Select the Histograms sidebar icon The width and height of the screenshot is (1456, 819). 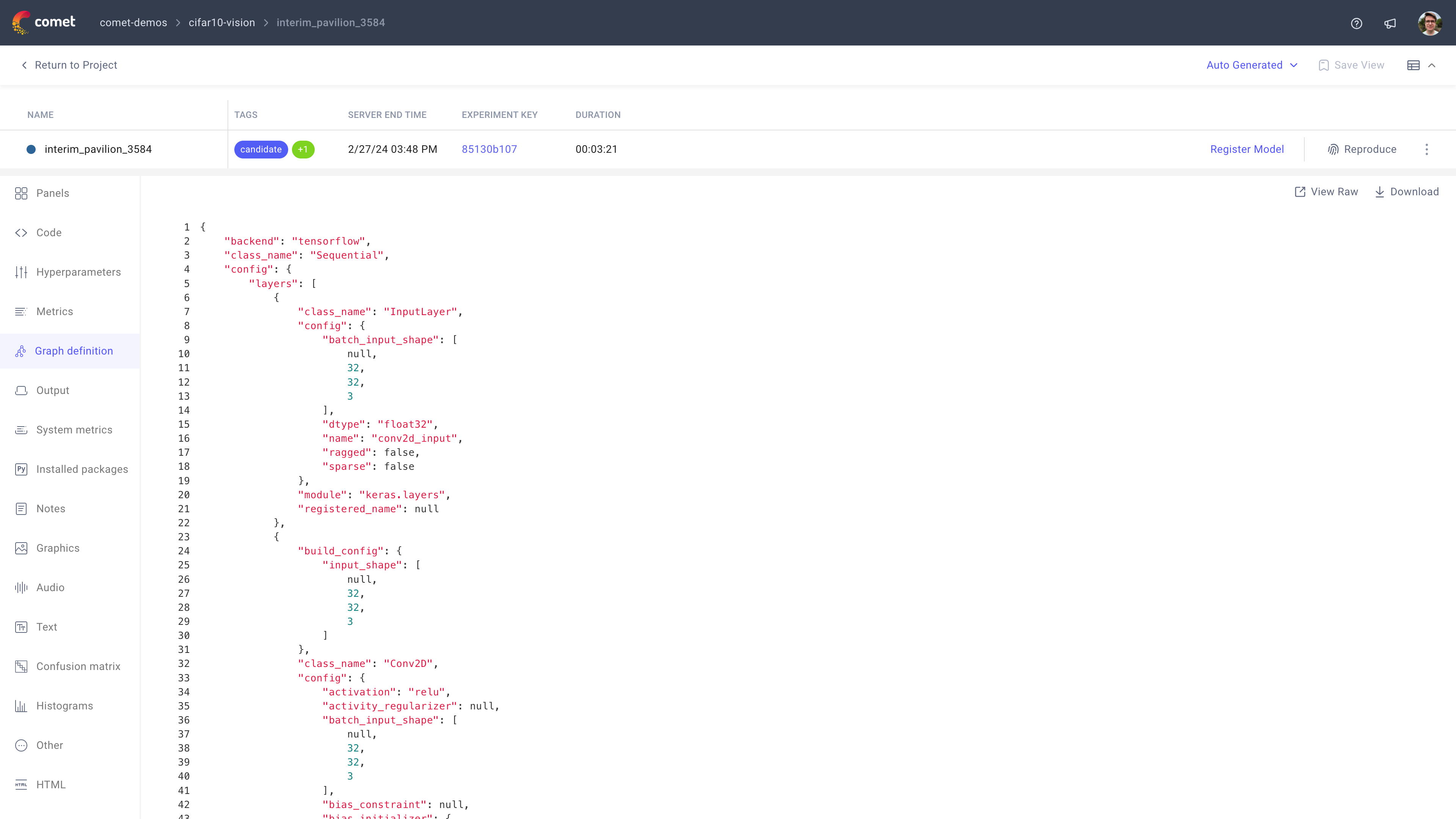click(21, 705)
